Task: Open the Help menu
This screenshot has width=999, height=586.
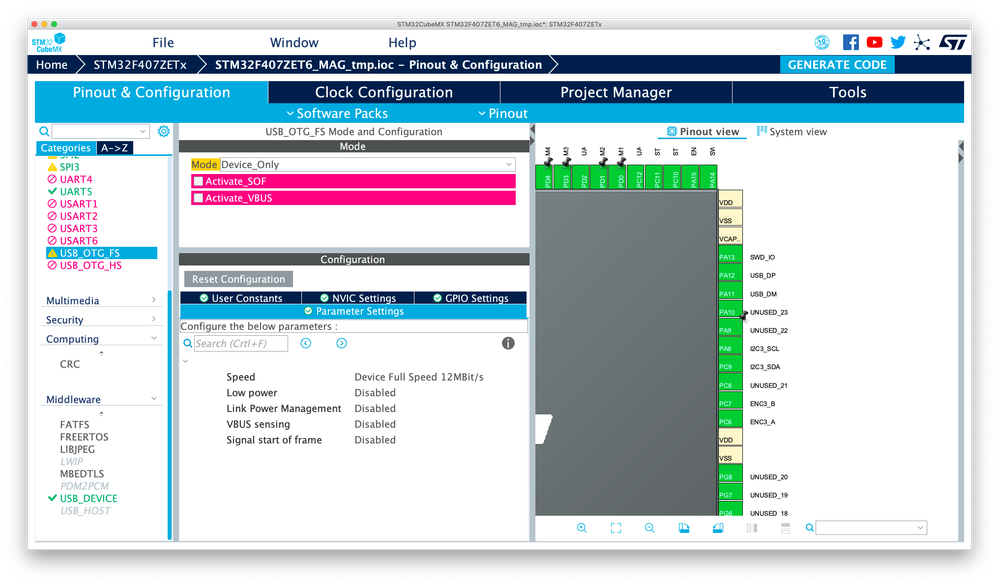Action: tap(402, 43)
